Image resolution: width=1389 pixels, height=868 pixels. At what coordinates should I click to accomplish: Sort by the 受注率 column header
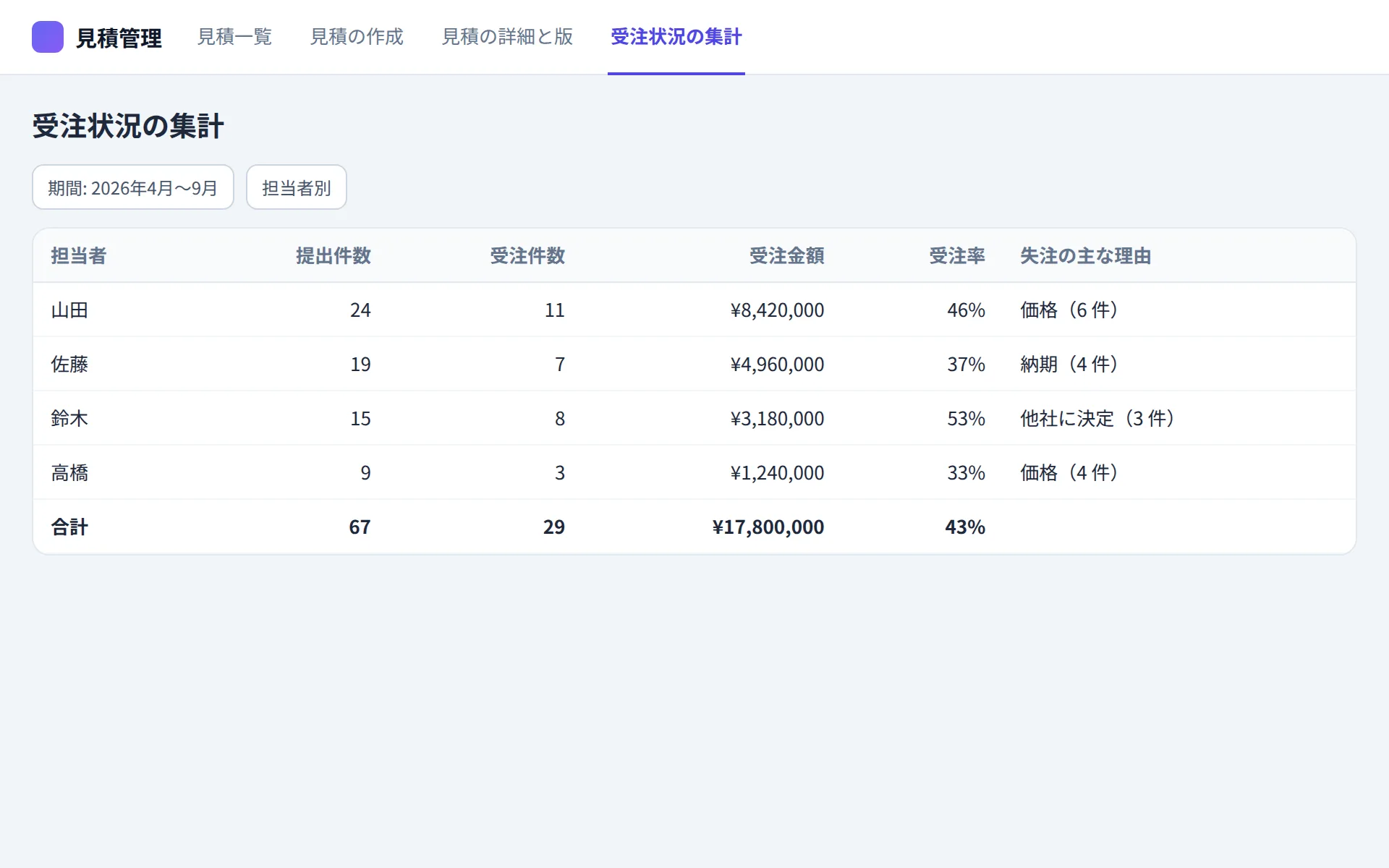(957, 255)
